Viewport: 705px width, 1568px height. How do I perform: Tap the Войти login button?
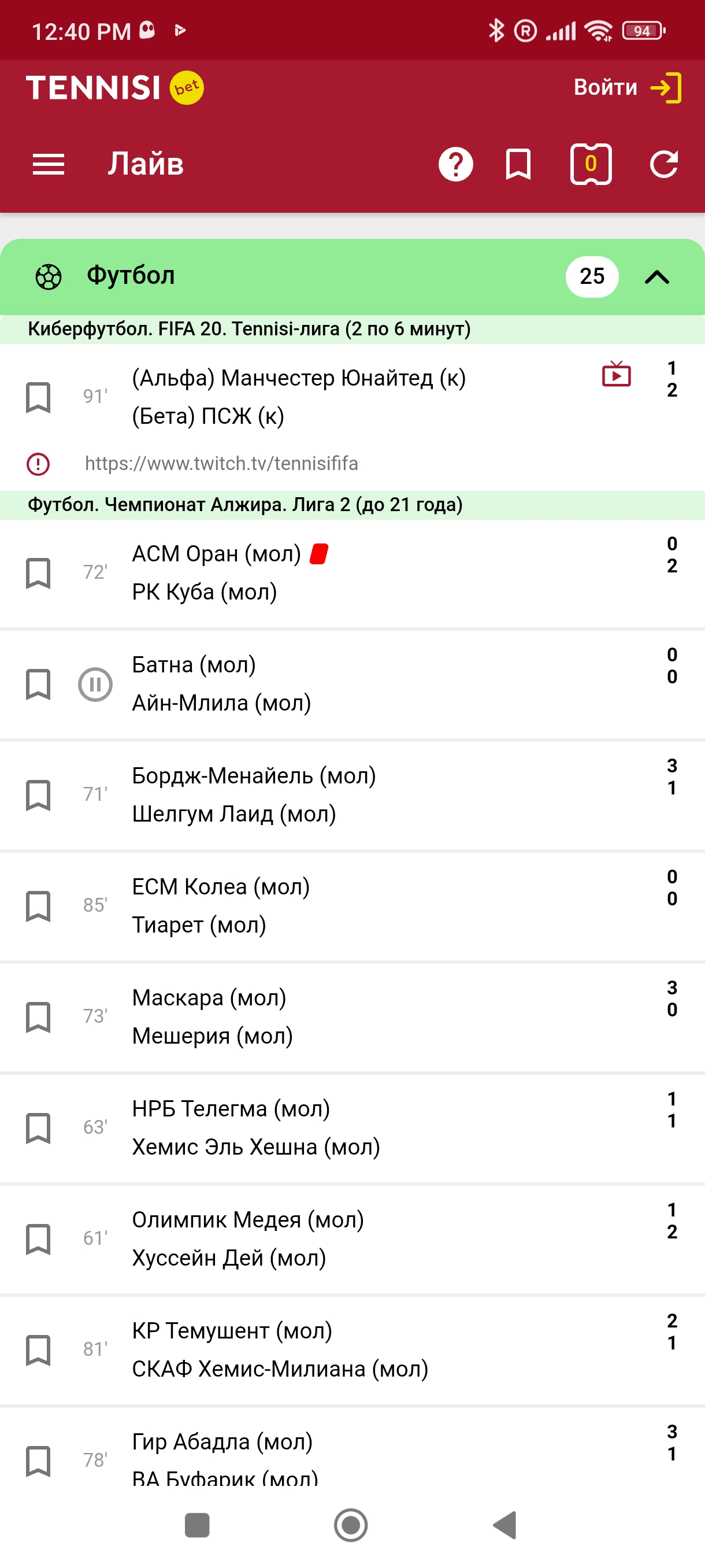(x=626, y=88)
